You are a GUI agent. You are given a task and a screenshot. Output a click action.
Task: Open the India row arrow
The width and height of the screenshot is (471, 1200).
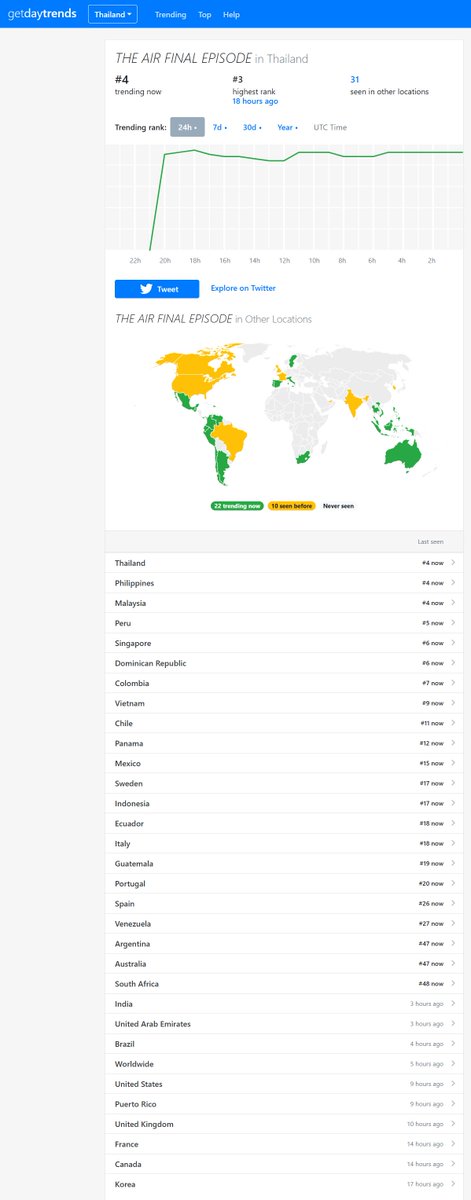pos(453,1003)
